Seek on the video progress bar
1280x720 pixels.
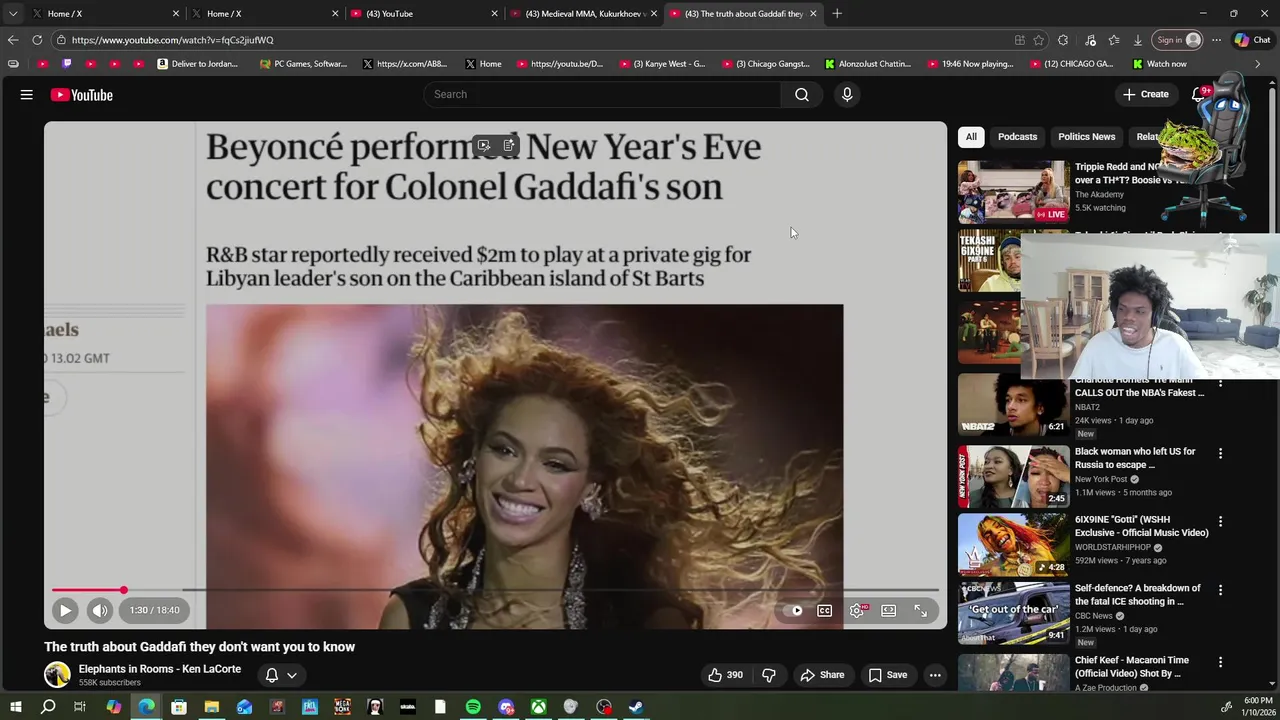tap(495, 590)
